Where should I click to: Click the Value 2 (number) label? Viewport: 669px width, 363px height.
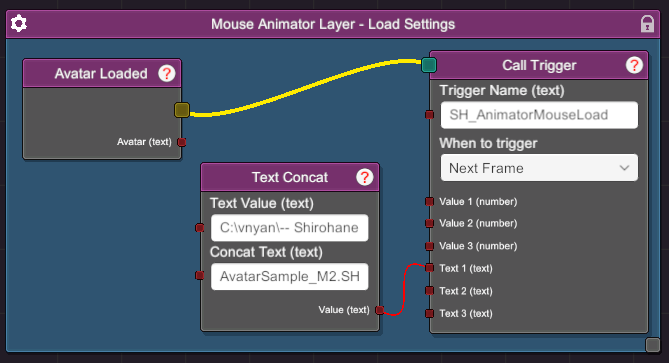(478, 223)
